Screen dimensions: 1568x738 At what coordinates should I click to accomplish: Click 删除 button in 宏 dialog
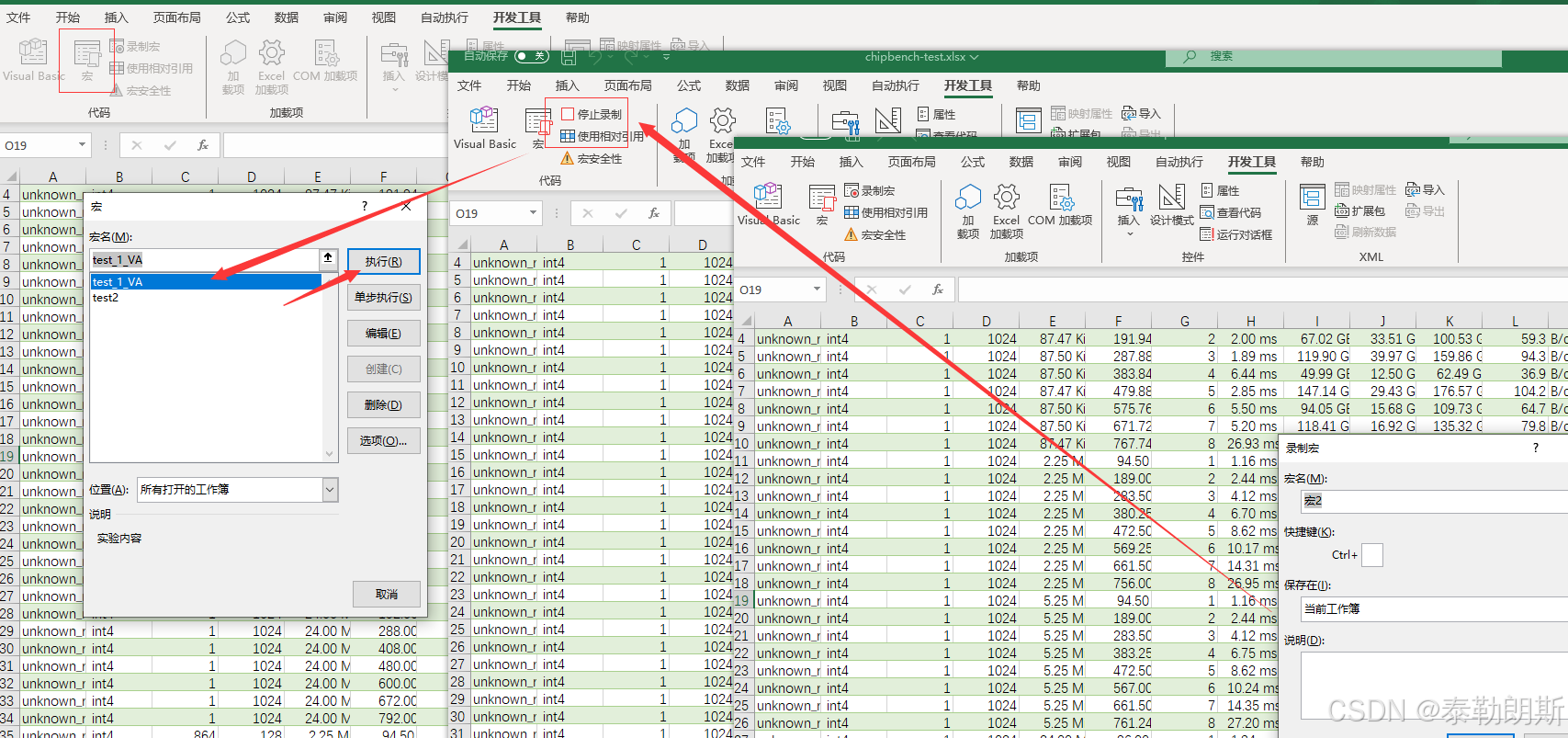click(x=383, y=405)
